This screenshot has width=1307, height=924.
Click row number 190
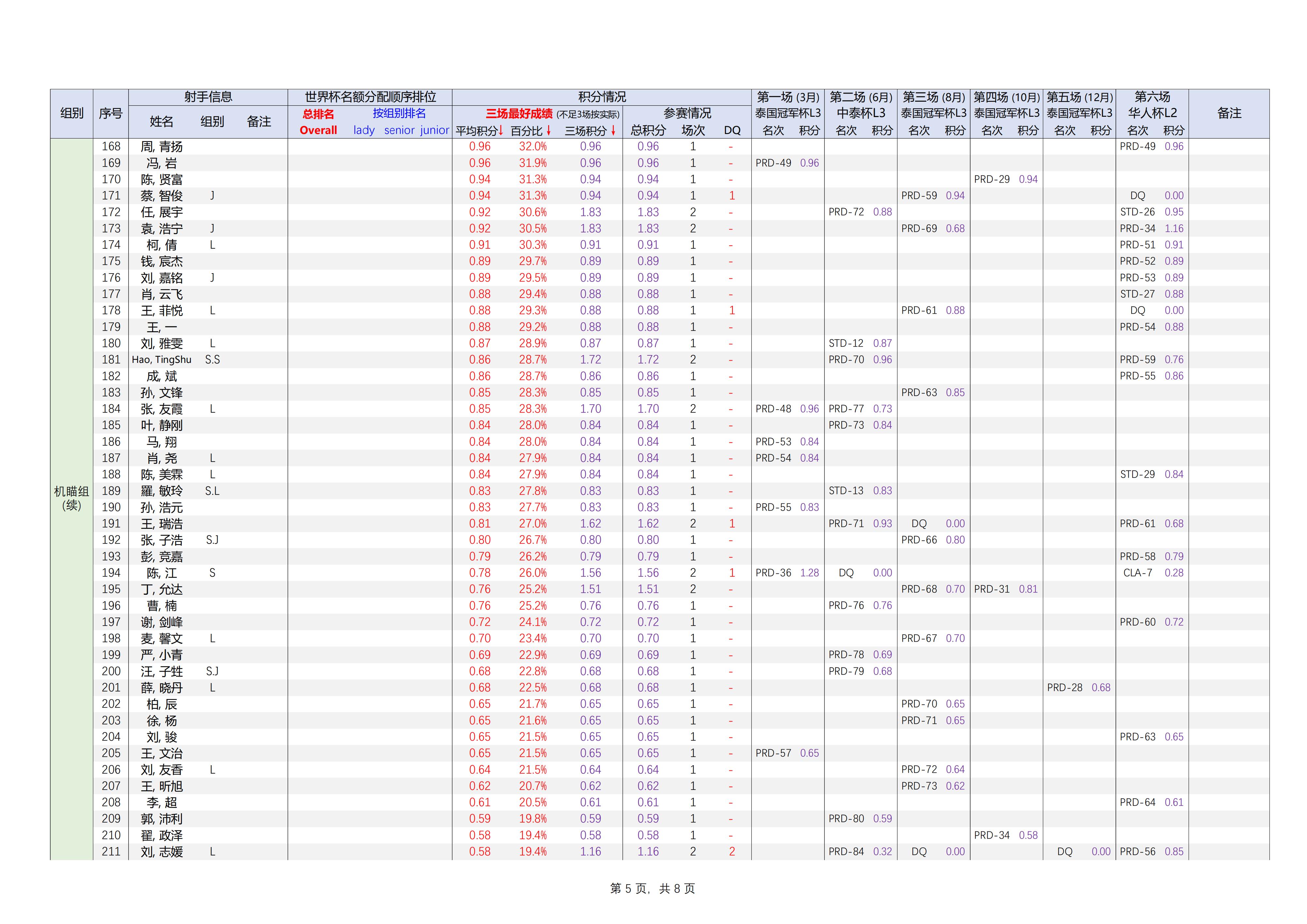(x=111, y=507)
